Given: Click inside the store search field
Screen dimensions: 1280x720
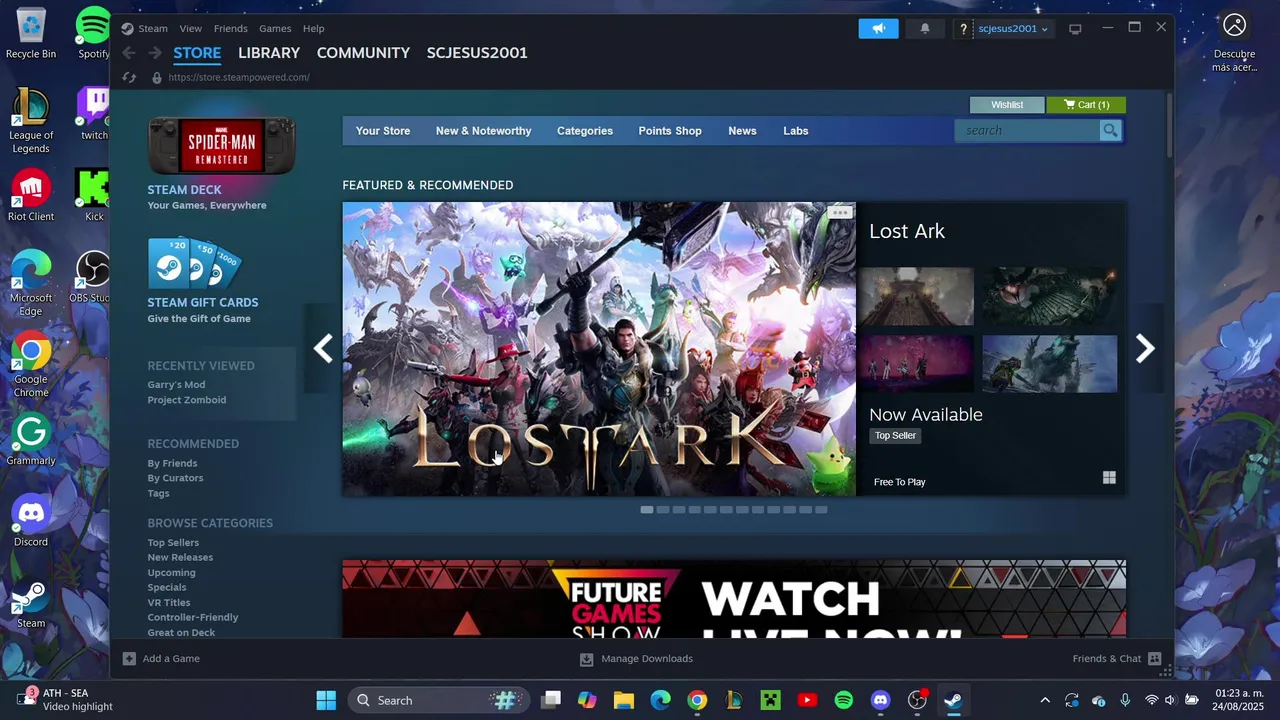Looking at the screenshot, I should tap(1027, 131).
